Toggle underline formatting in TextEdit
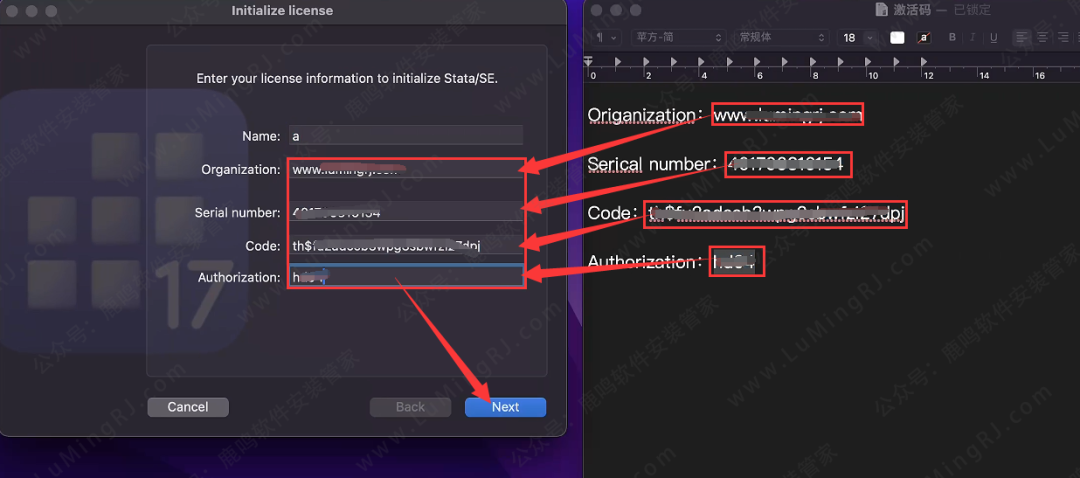Image resolution: width=1080 pixels, height=478 pixels. (993, 38)
